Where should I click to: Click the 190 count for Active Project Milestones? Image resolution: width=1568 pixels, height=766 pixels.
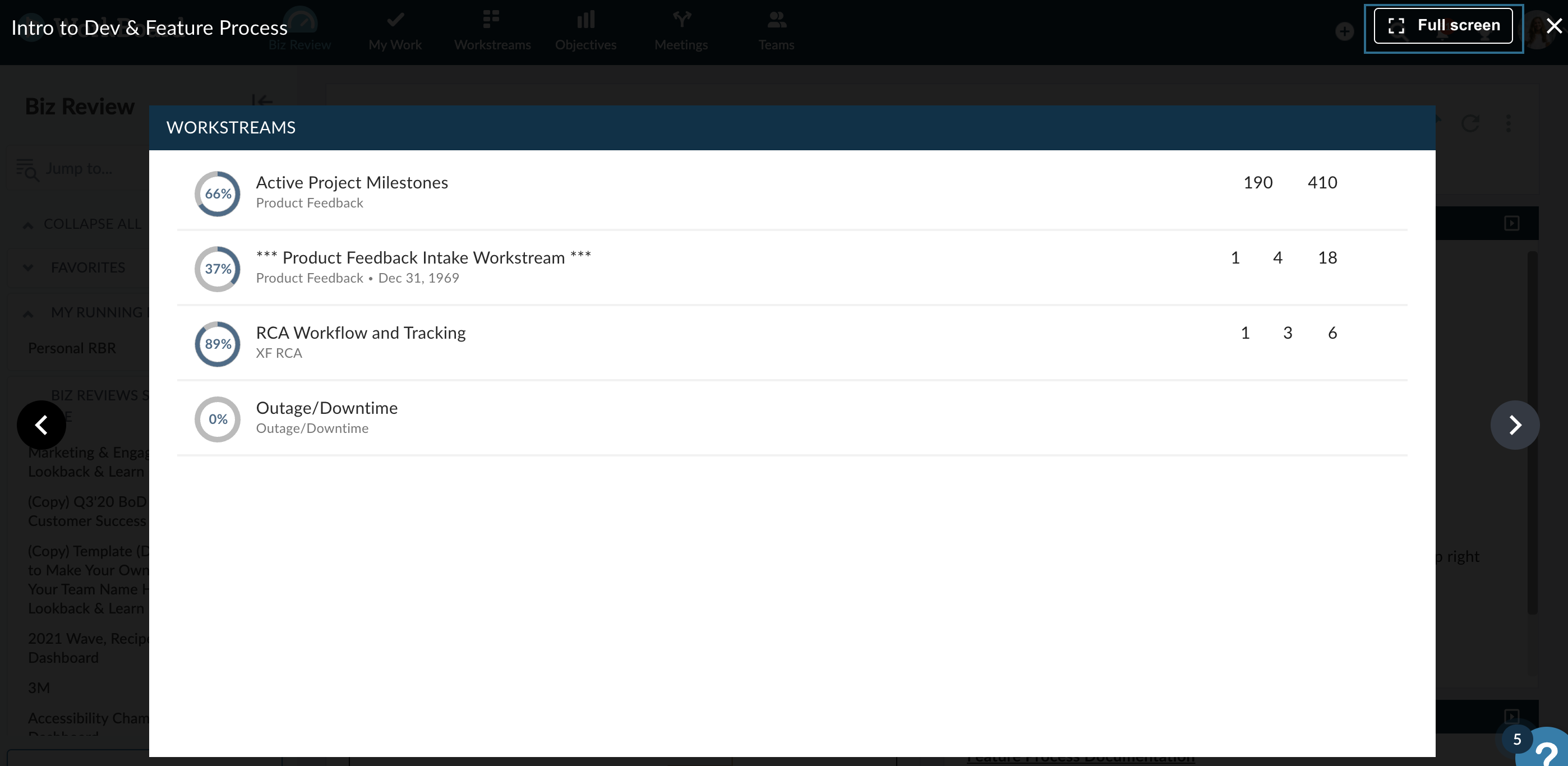click(1257, 182)
